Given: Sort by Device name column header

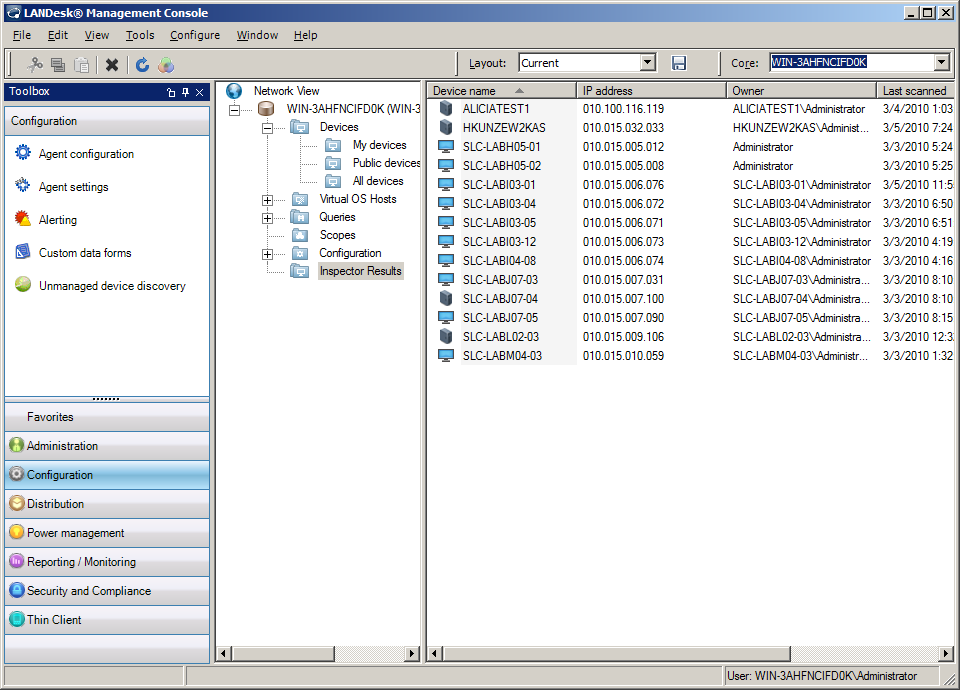Looking at the screenshot, I should pyautogui.click(x=501, y=91).
